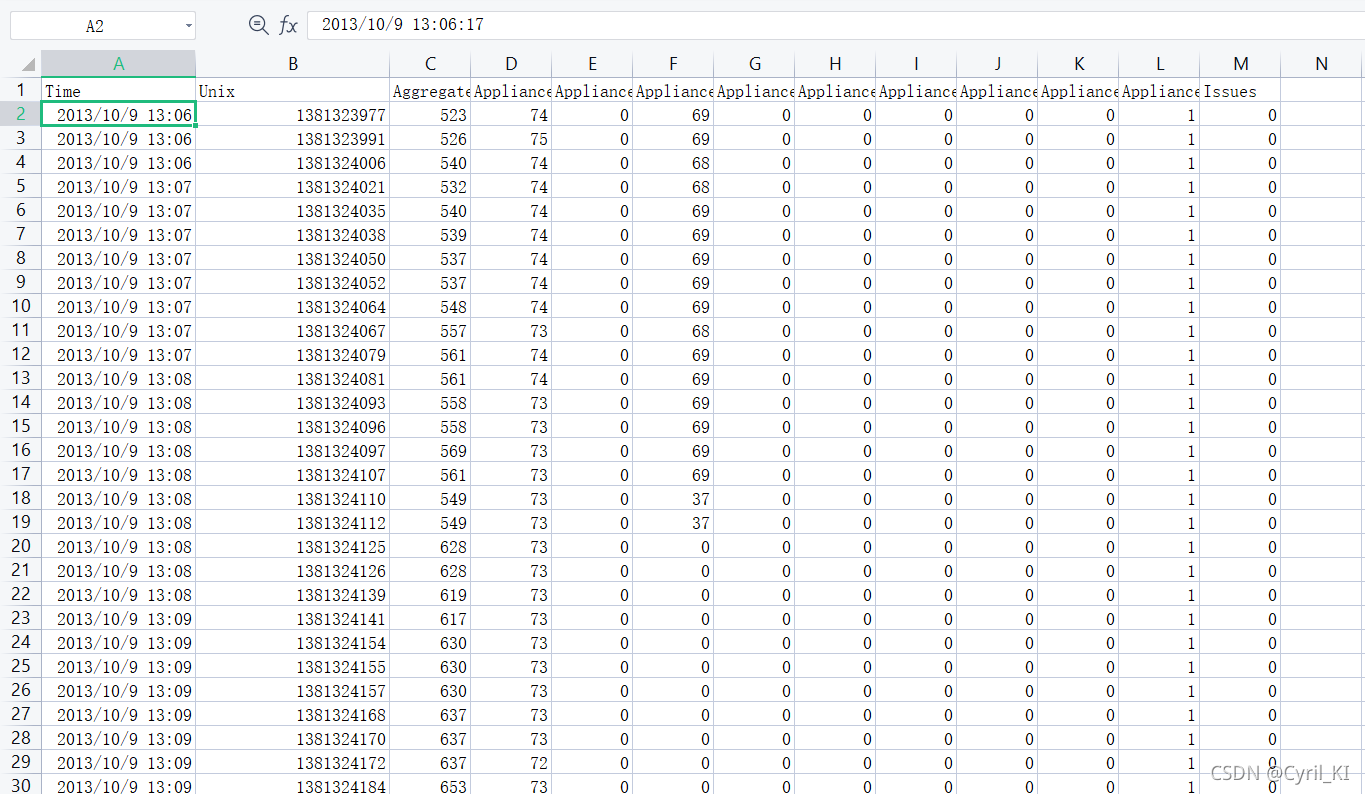
Task: Click Aggregate value 569 in row 16
Action: (x=430, y=451)
